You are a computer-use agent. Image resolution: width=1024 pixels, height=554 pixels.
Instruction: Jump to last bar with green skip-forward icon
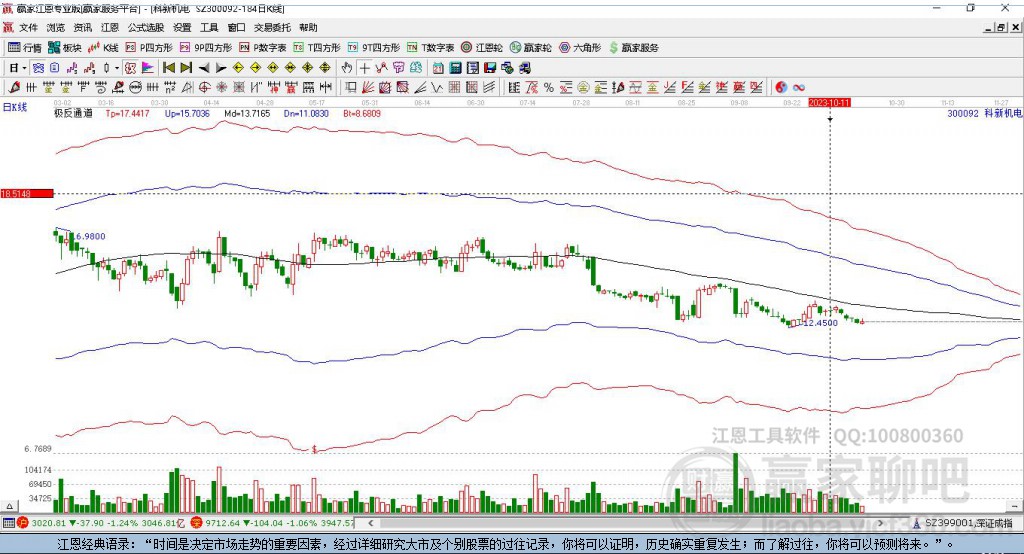pyautogui.click(x=186, y=68)
